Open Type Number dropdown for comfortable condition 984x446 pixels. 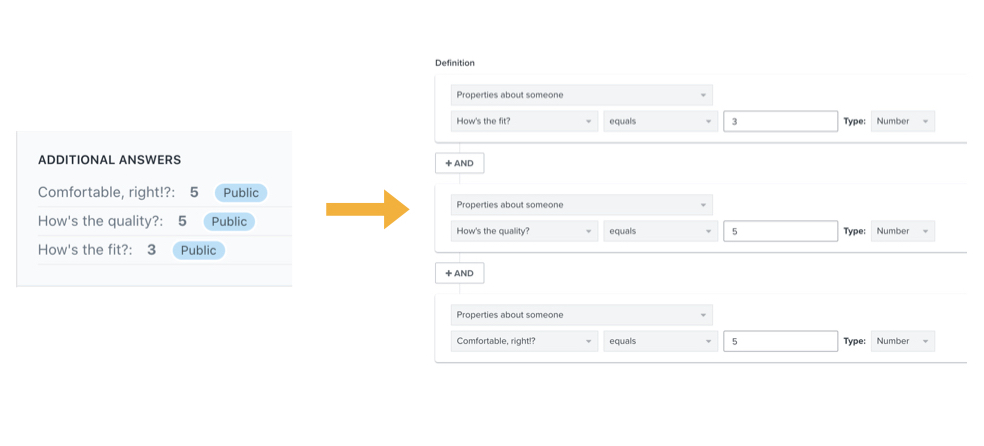(x=902, y=341)
